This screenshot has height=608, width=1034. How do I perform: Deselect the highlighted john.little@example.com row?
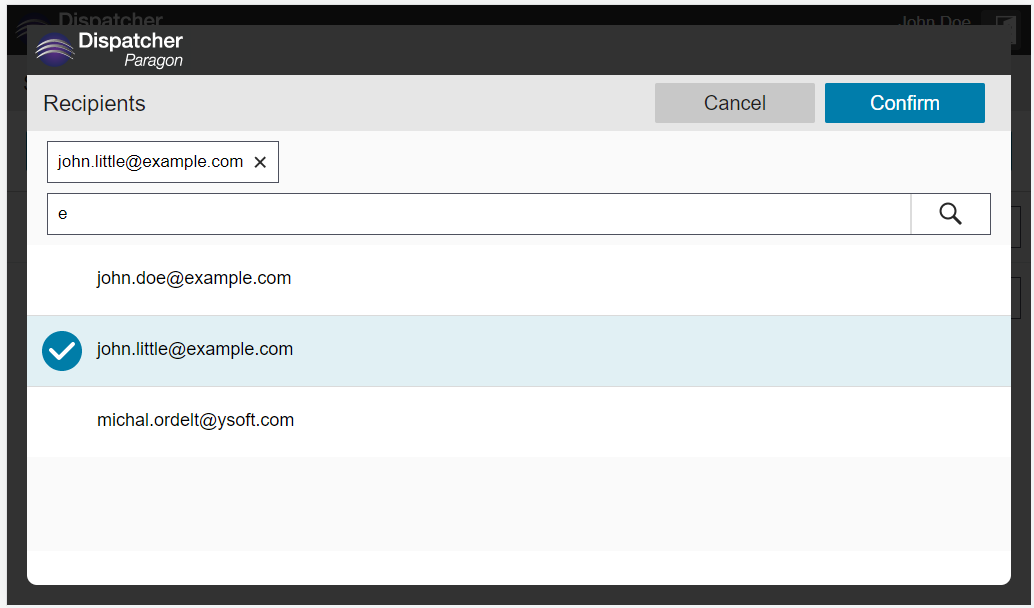[x=518, y=351]
